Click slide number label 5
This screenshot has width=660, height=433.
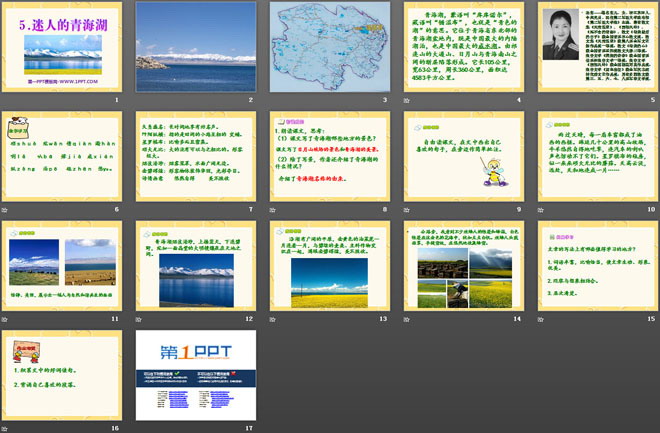[653, 100]
